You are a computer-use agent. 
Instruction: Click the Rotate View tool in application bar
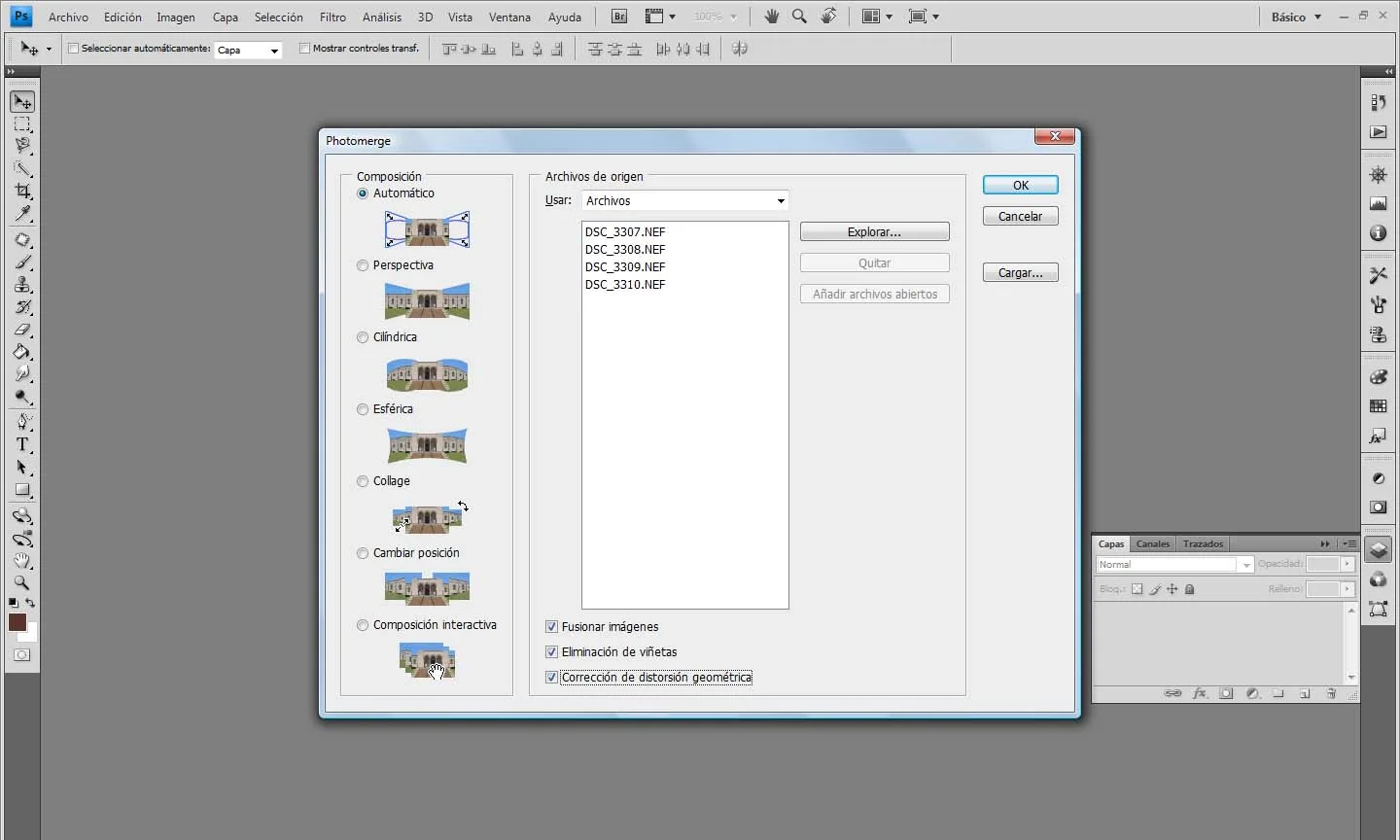[828, 17]
